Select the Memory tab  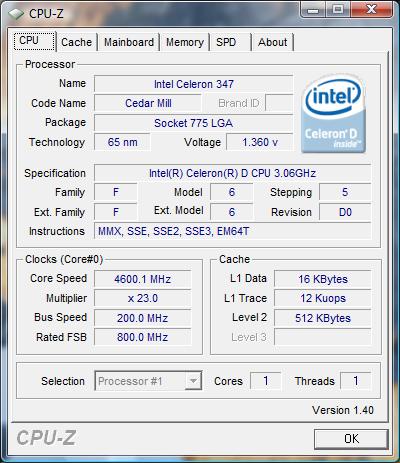(185, 42)
